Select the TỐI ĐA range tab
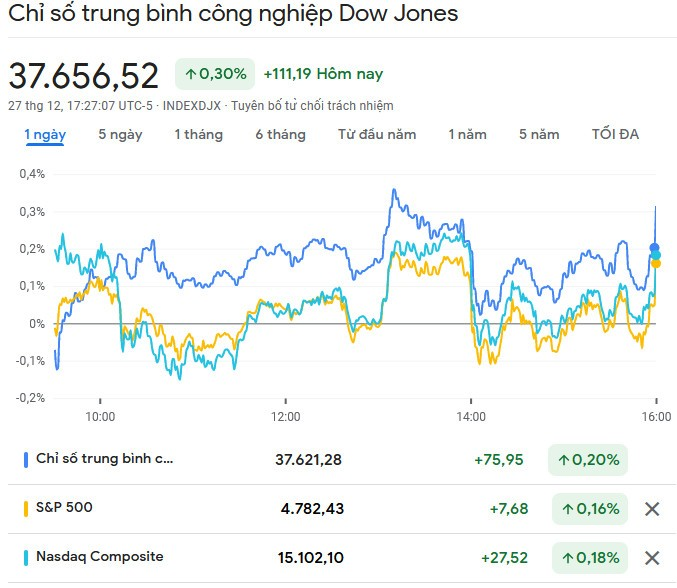 click(615, 135)
